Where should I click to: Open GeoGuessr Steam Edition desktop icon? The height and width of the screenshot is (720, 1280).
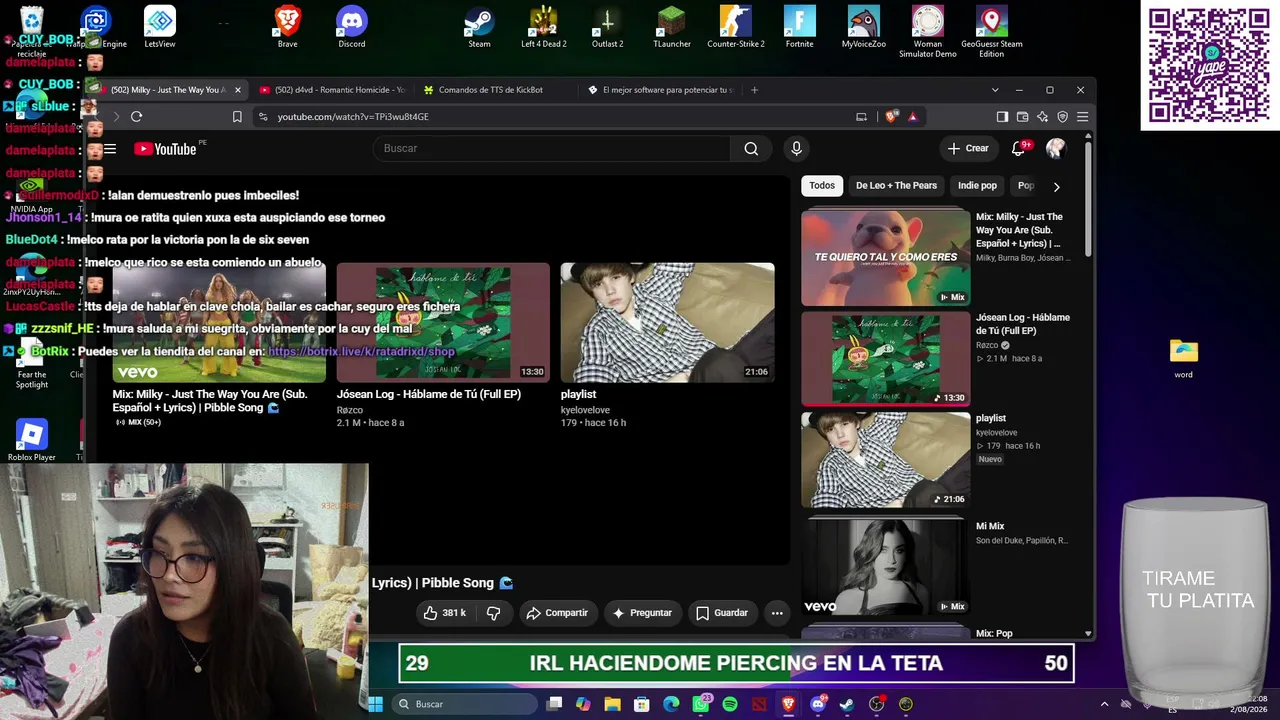tap(991, 32)
